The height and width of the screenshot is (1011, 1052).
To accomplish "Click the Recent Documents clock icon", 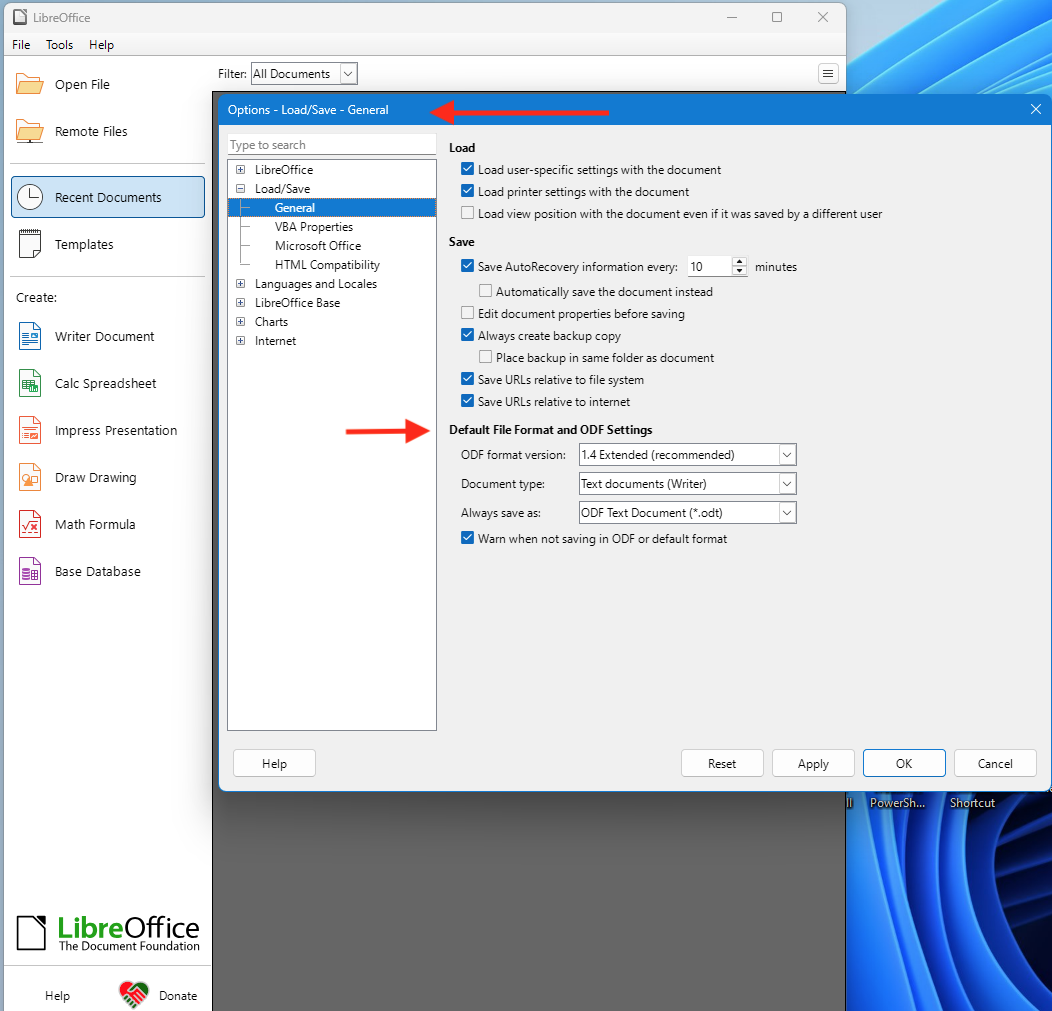I will click(x=30, y=197).
